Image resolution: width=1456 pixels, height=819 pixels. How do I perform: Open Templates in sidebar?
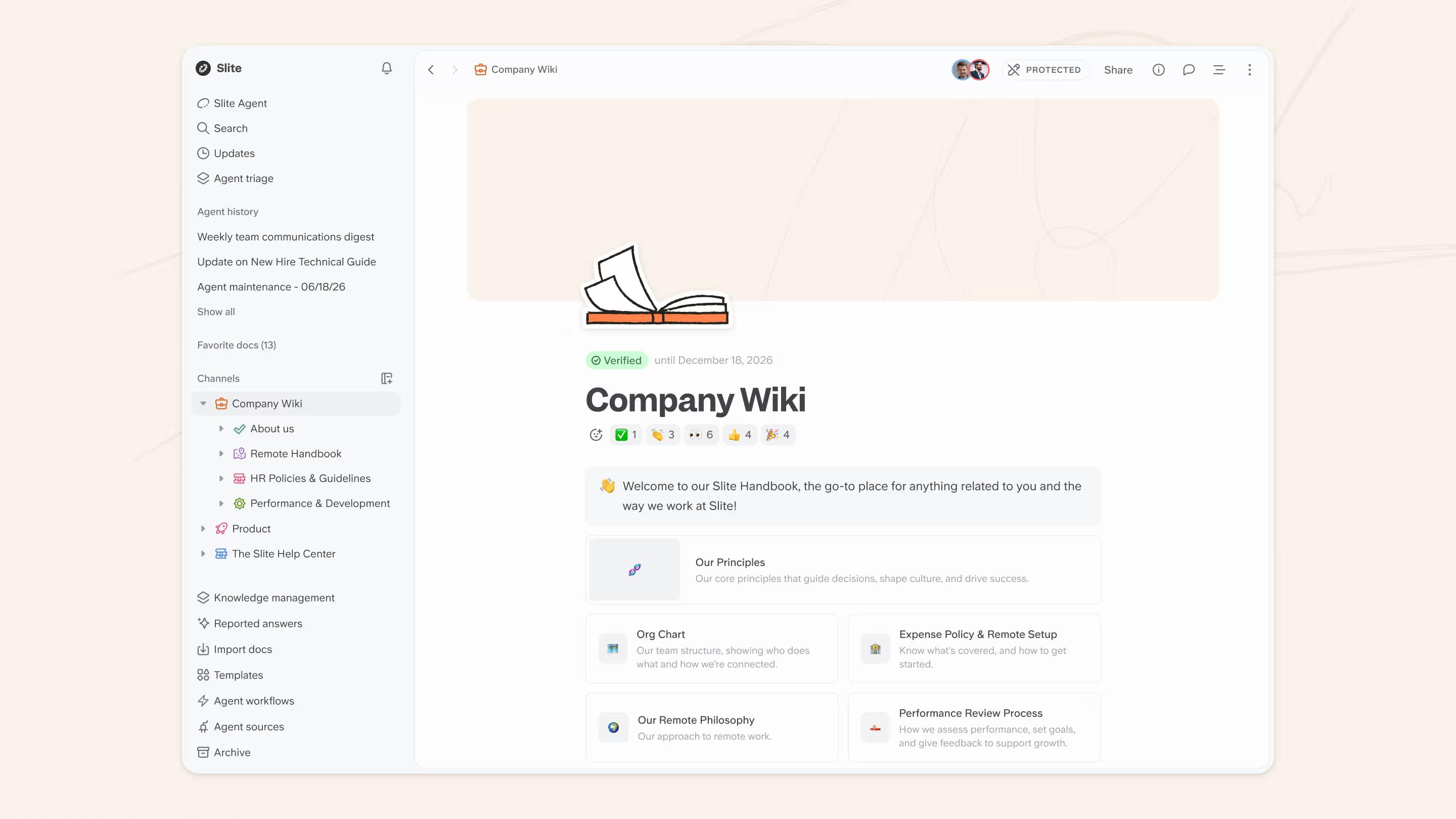pos(296,675)
